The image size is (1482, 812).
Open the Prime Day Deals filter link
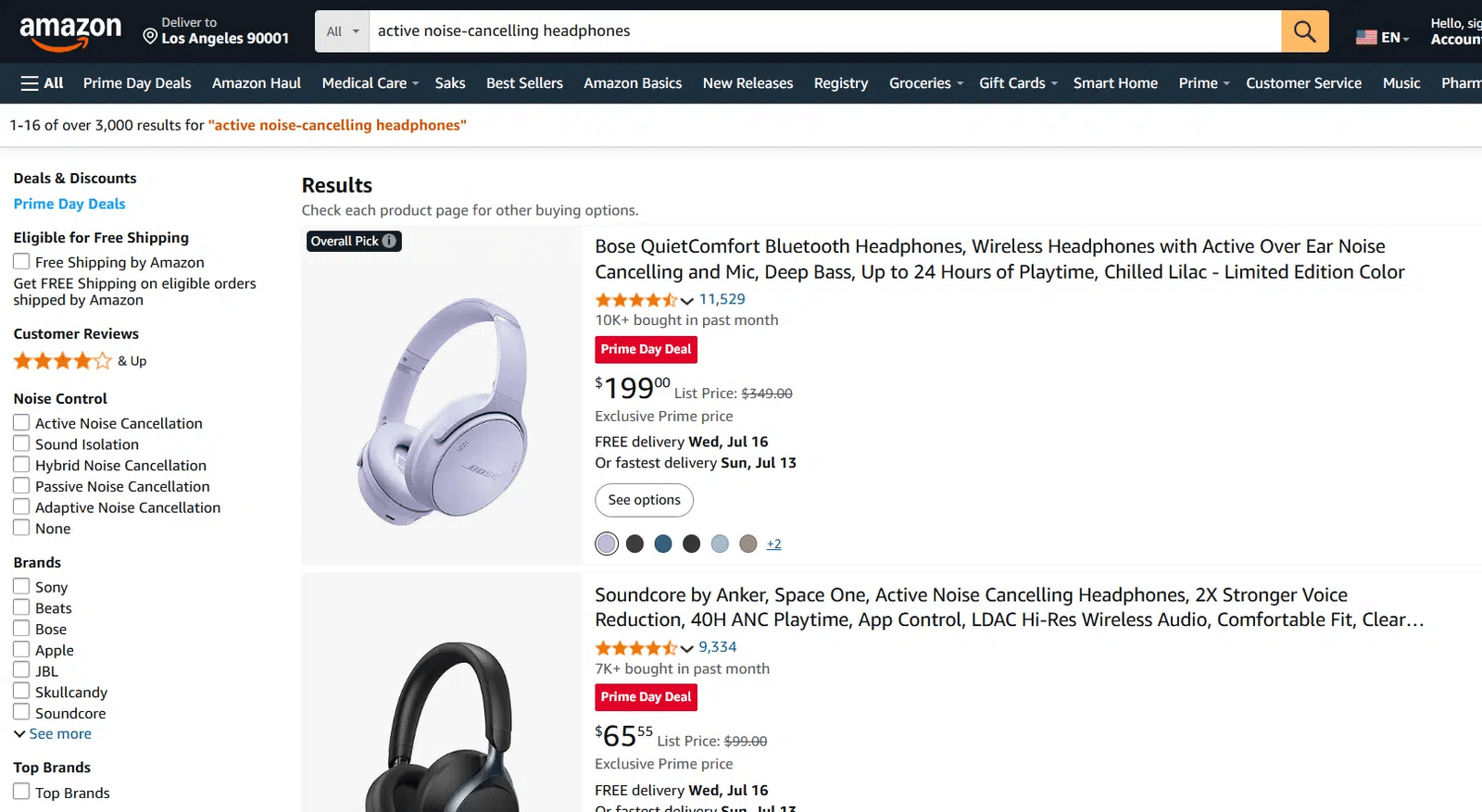click(x=69, y=204)
